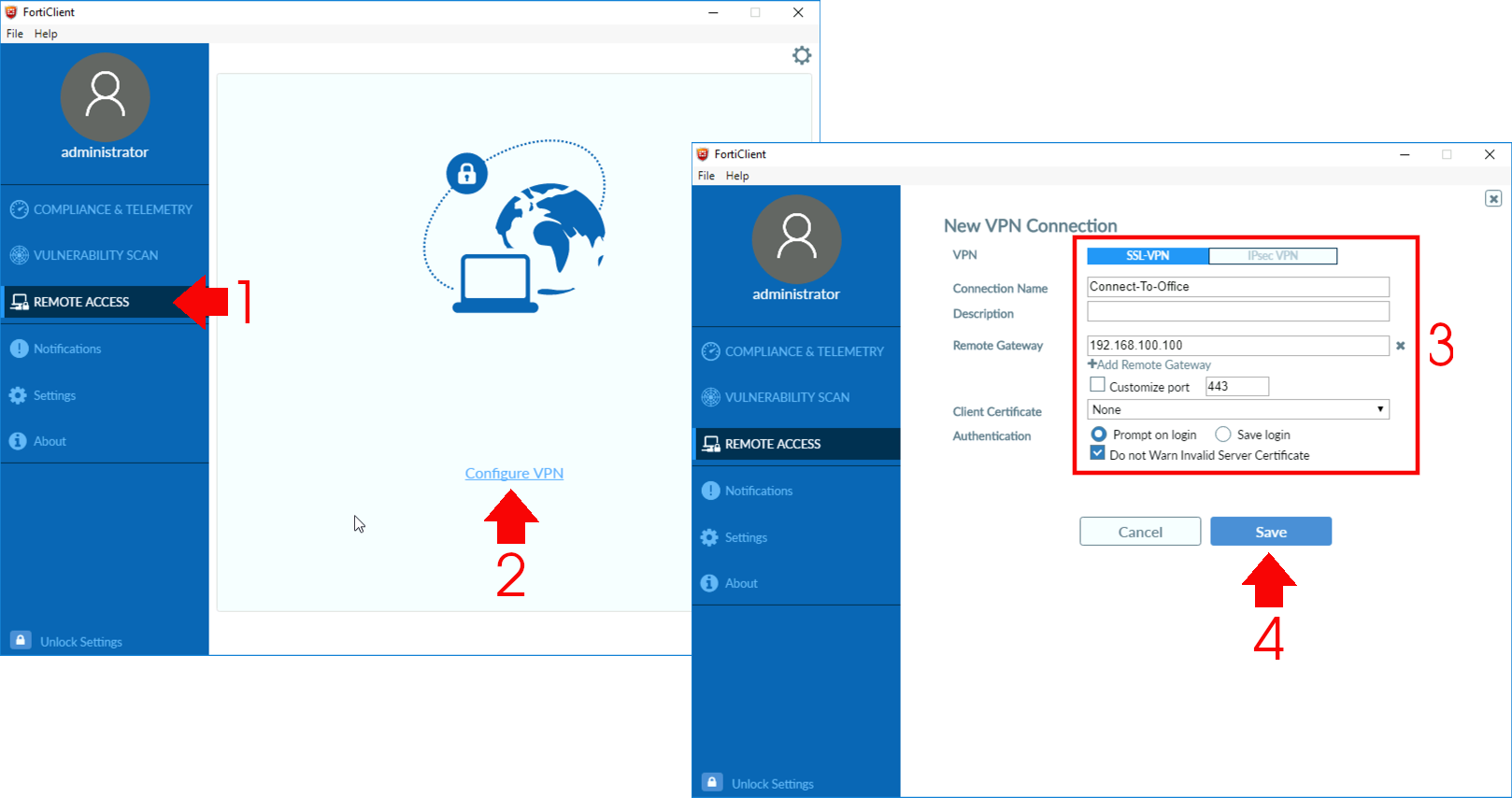Click the Cancel button
1512x798 pixels.
(x=1140, y=532)
